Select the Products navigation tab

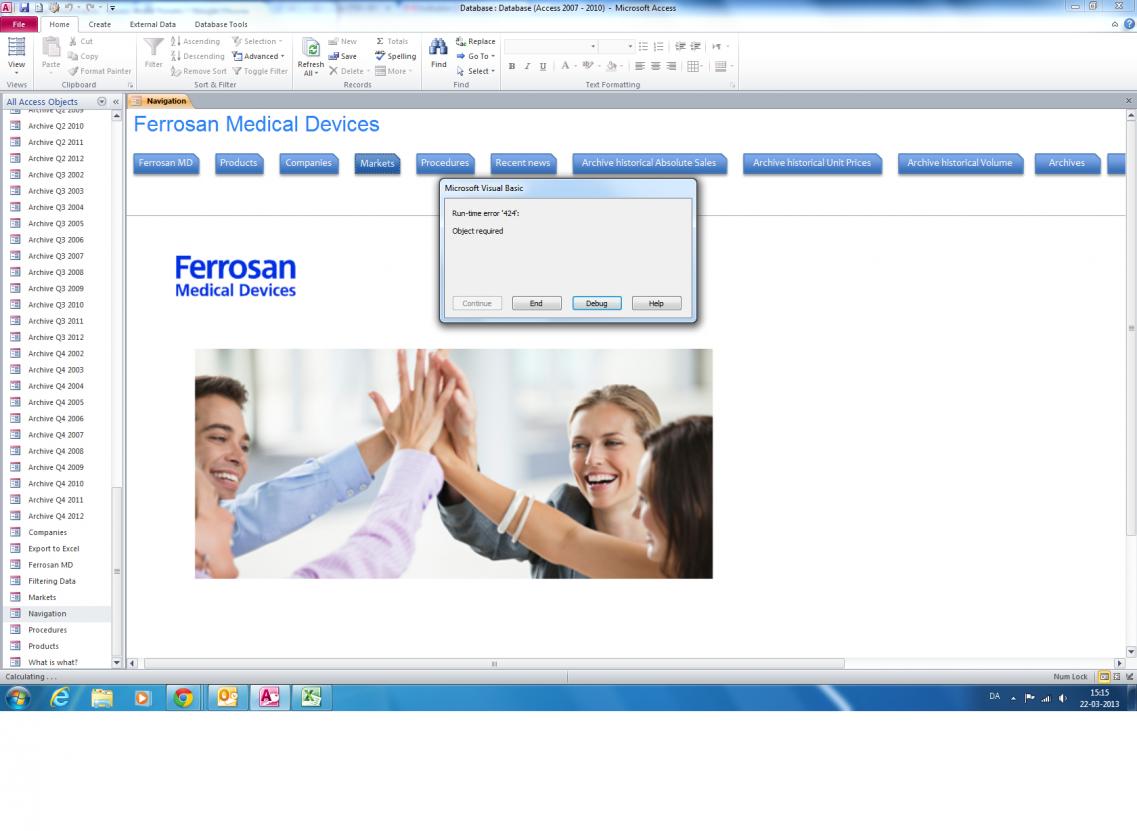pos(239,163)
